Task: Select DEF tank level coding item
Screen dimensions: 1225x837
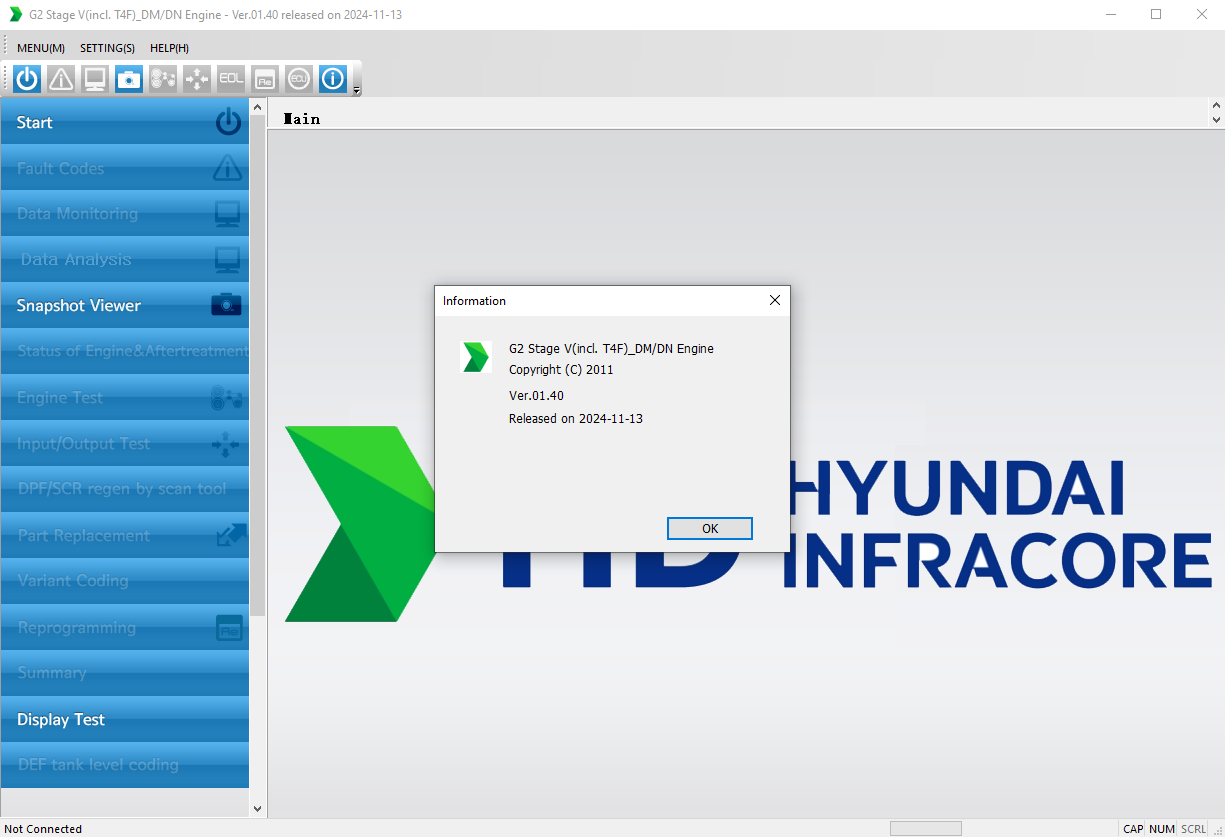Action: [x=125, y=765]
